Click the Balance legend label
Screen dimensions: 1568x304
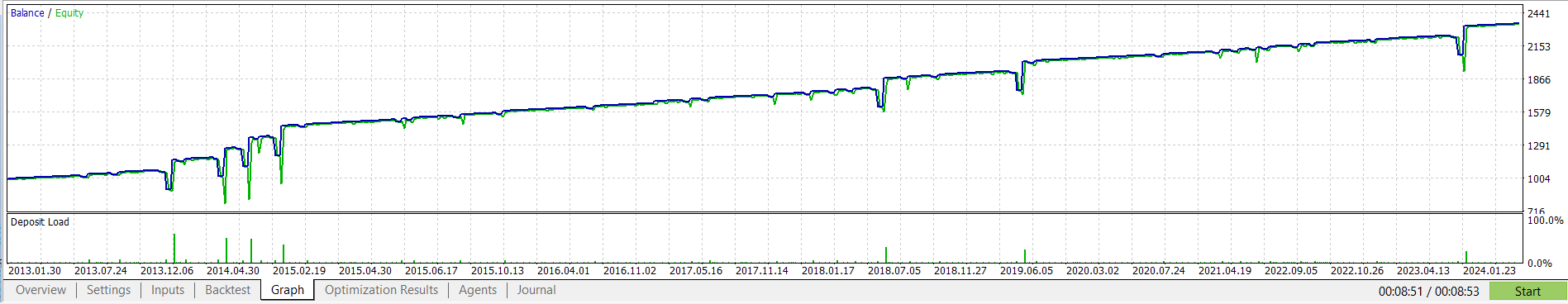27,13
